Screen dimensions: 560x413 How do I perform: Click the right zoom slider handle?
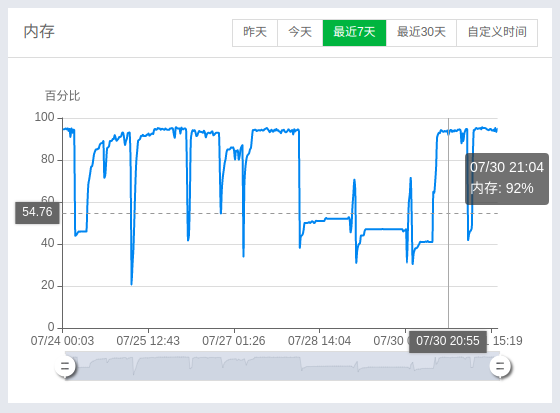(x=500, y=366)
